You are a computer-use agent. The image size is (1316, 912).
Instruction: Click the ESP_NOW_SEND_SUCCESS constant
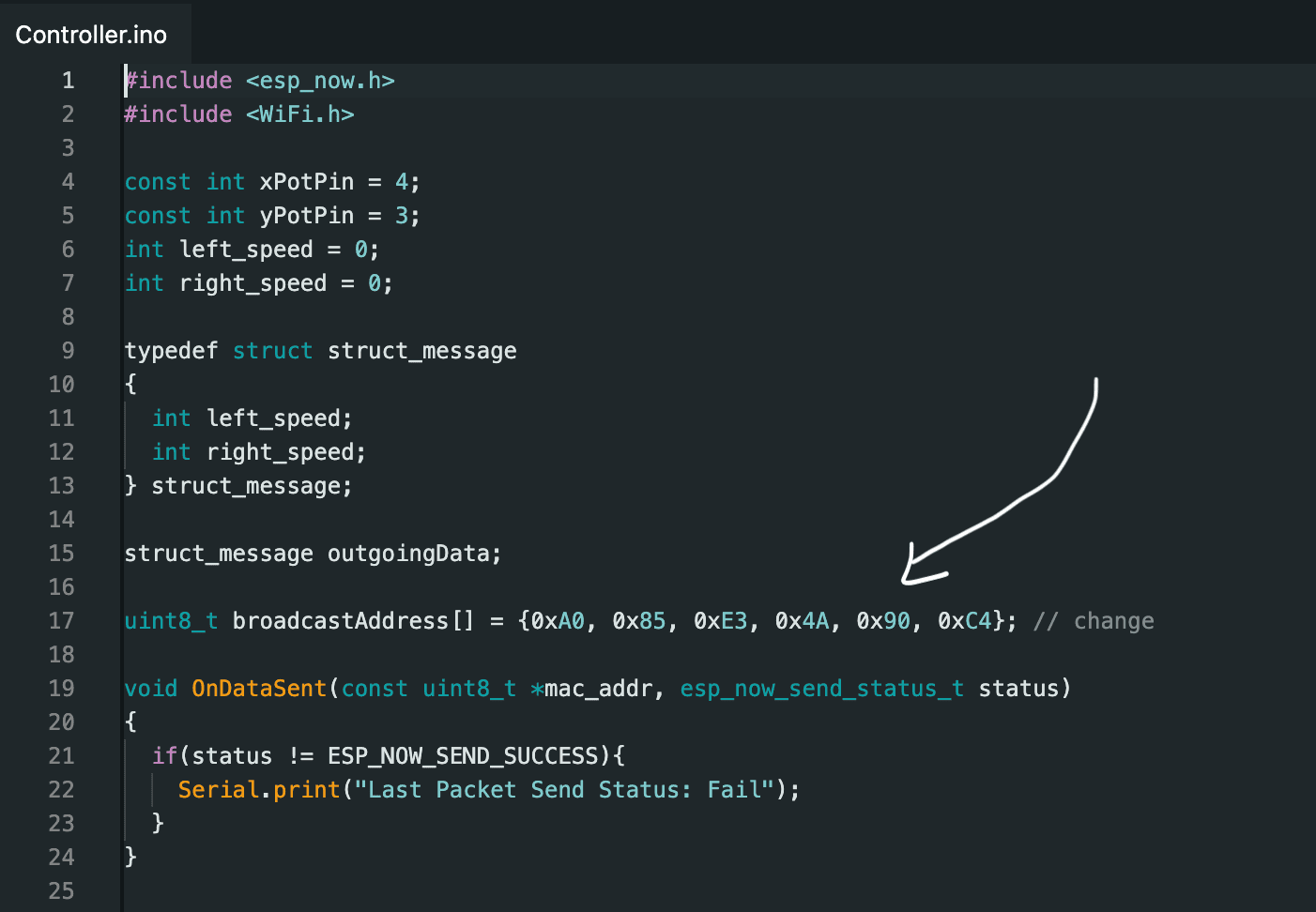(463, 756)
